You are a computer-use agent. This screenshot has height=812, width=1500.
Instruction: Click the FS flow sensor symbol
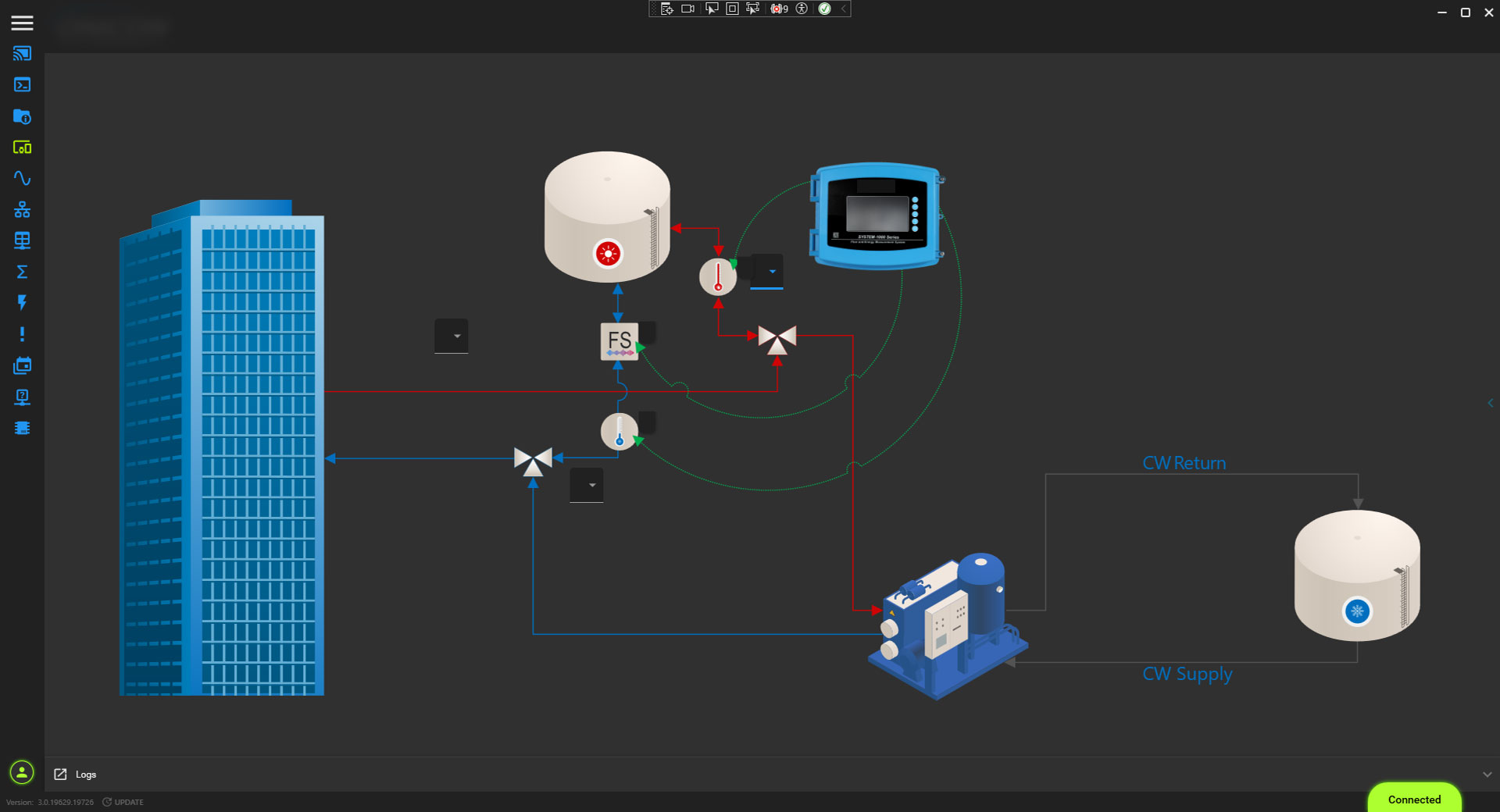[620, 341]
